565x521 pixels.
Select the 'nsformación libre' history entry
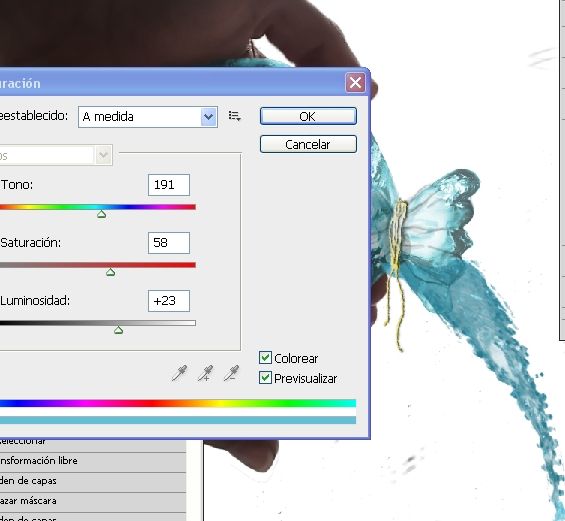(x=93, y=461)
